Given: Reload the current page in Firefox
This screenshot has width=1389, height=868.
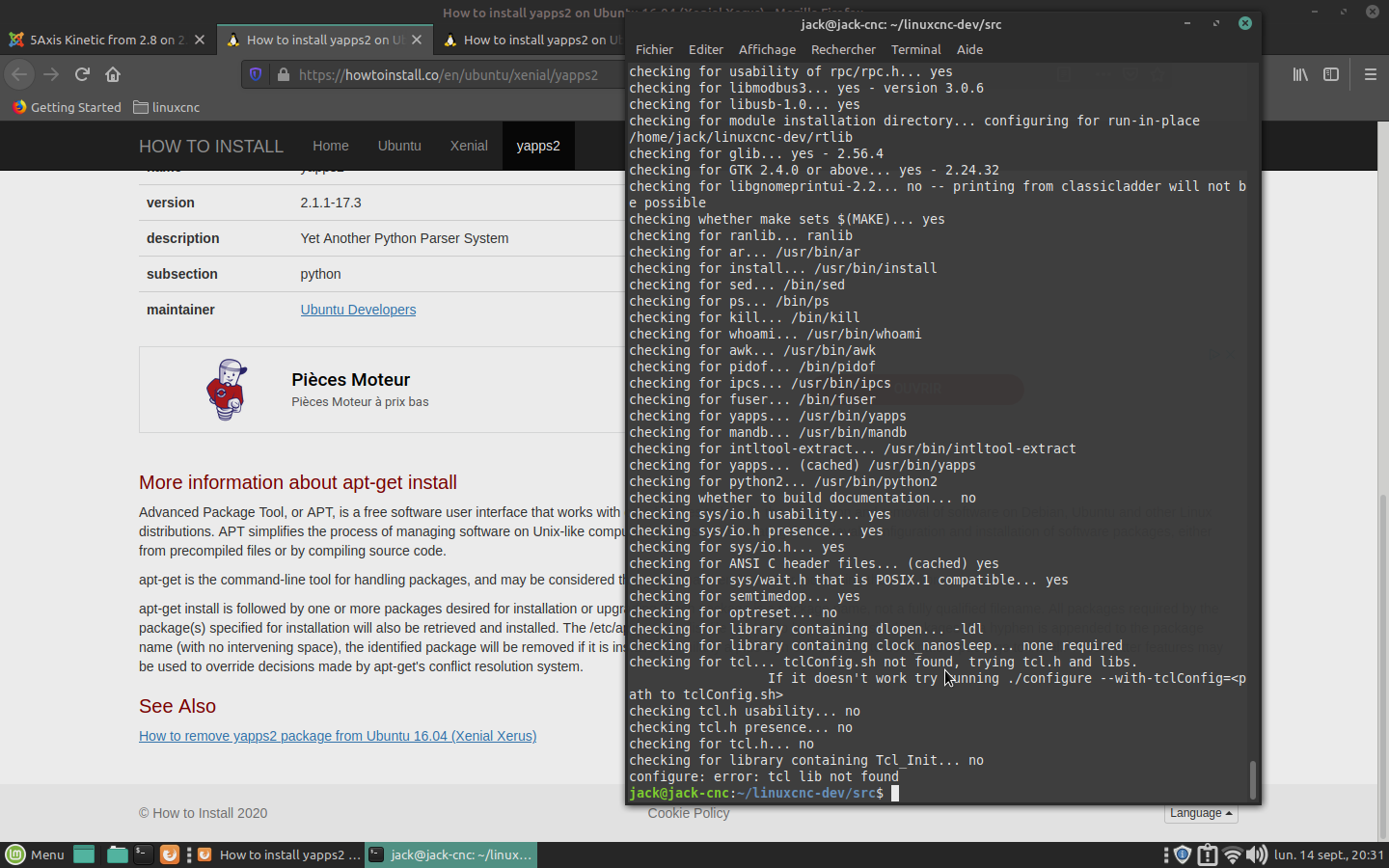Looking at the screenshot, I should click(82, 74).
